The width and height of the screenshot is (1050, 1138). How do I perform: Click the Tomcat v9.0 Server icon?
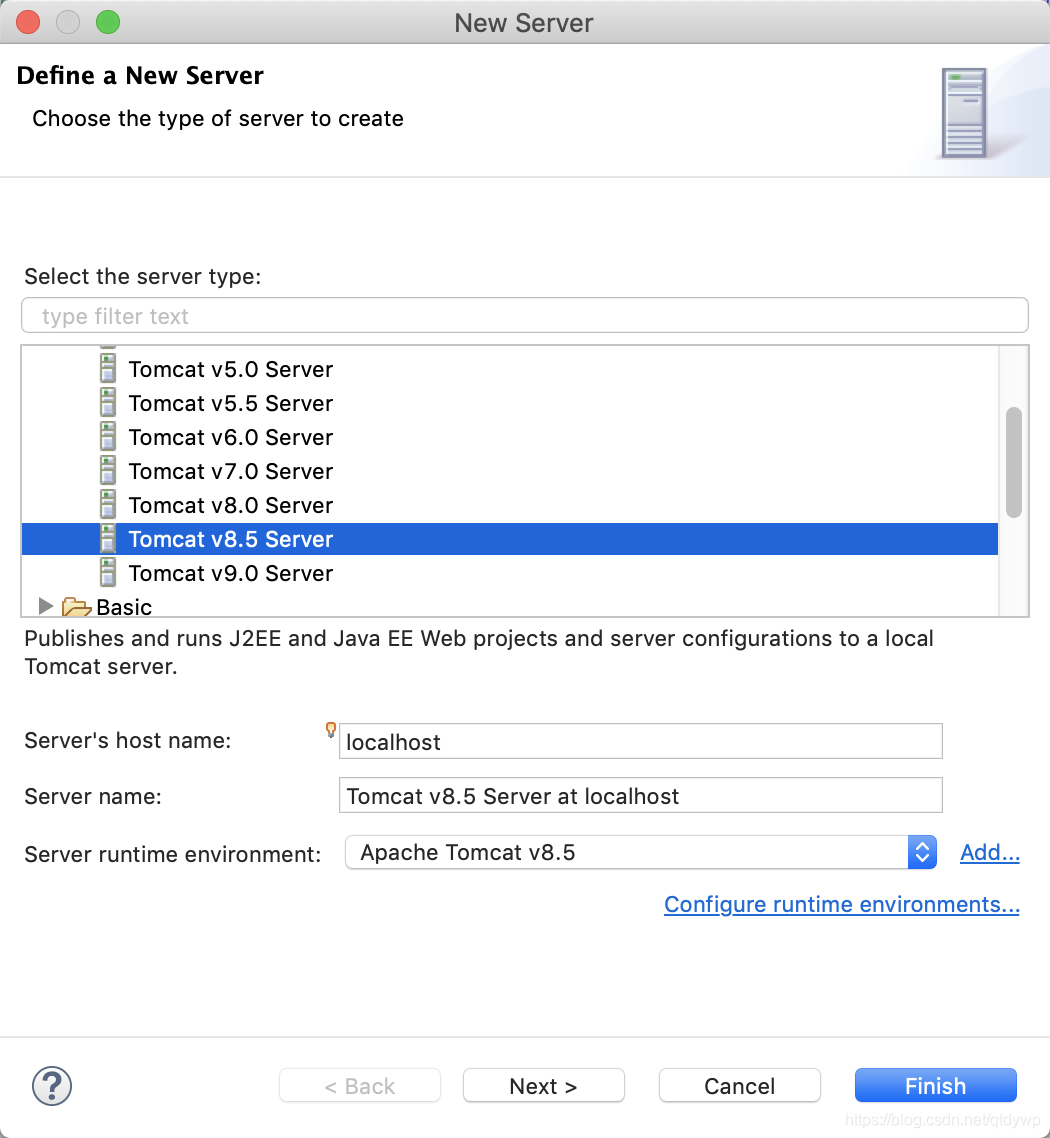point(107,573)
